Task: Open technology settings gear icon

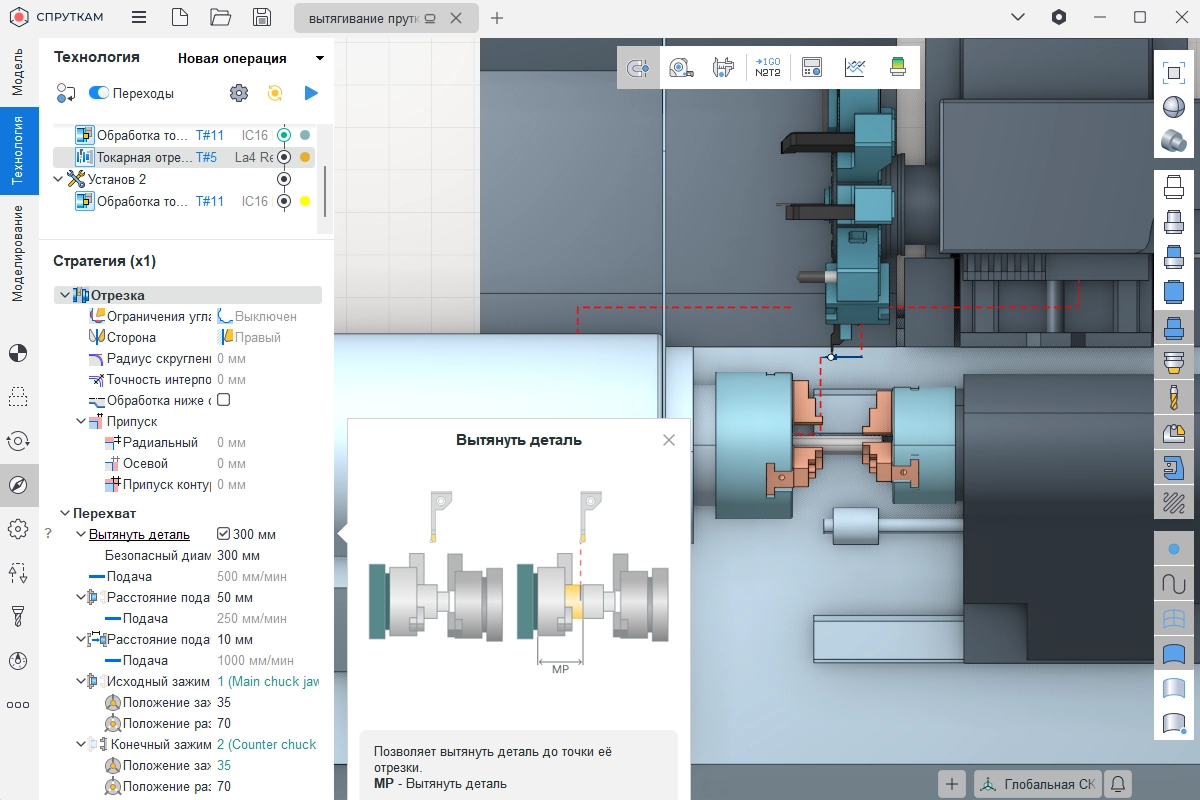Action: coord(238,93)
